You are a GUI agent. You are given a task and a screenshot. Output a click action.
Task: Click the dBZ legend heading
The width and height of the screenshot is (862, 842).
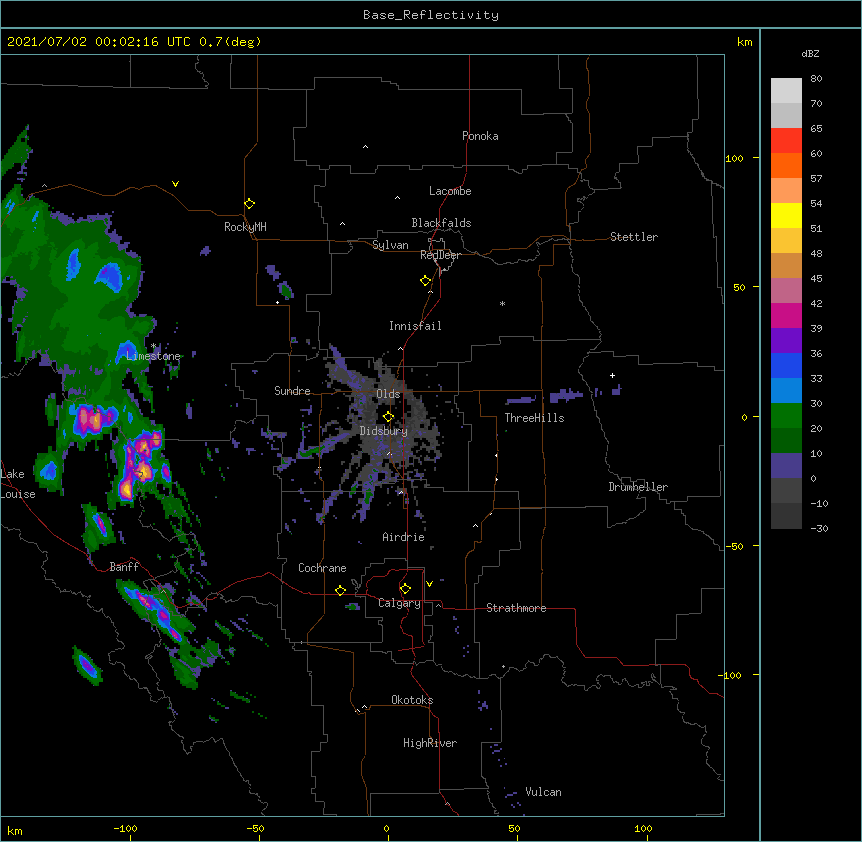point(810,53)
